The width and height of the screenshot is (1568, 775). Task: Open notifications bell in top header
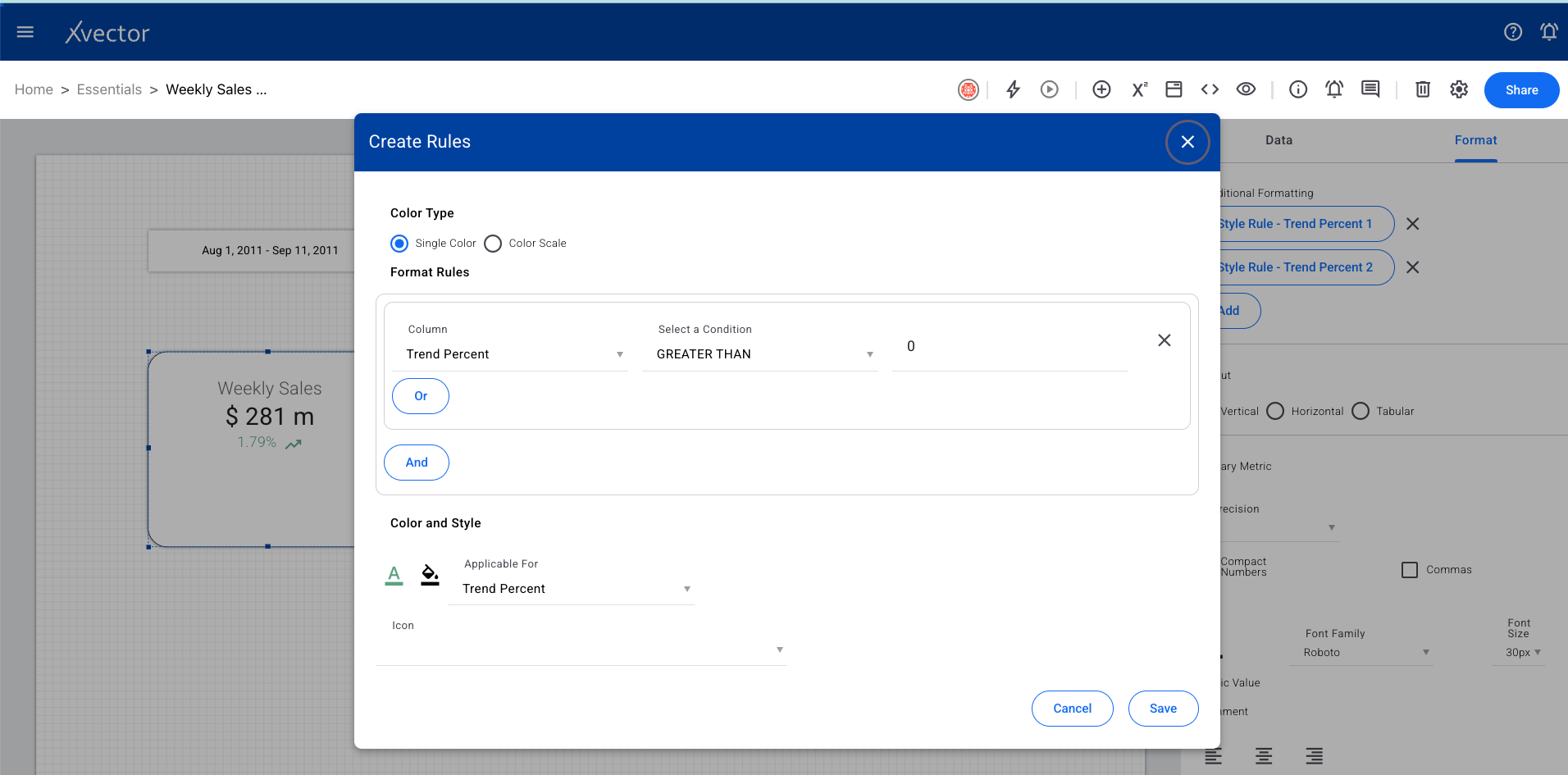(1549, 32)
